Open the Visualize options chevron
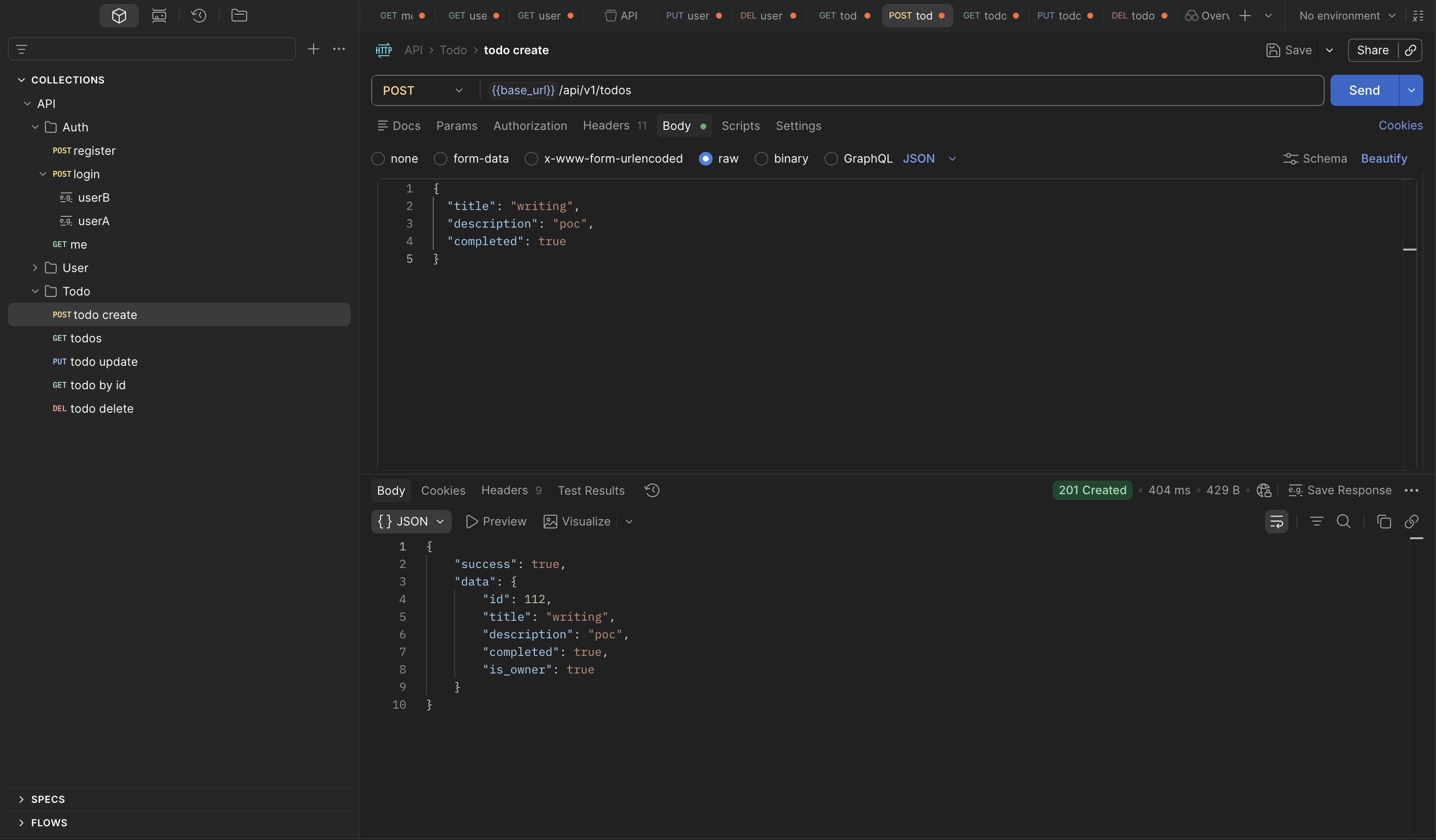This screenshot has height=840, width=1436. (x=629, y=522)
